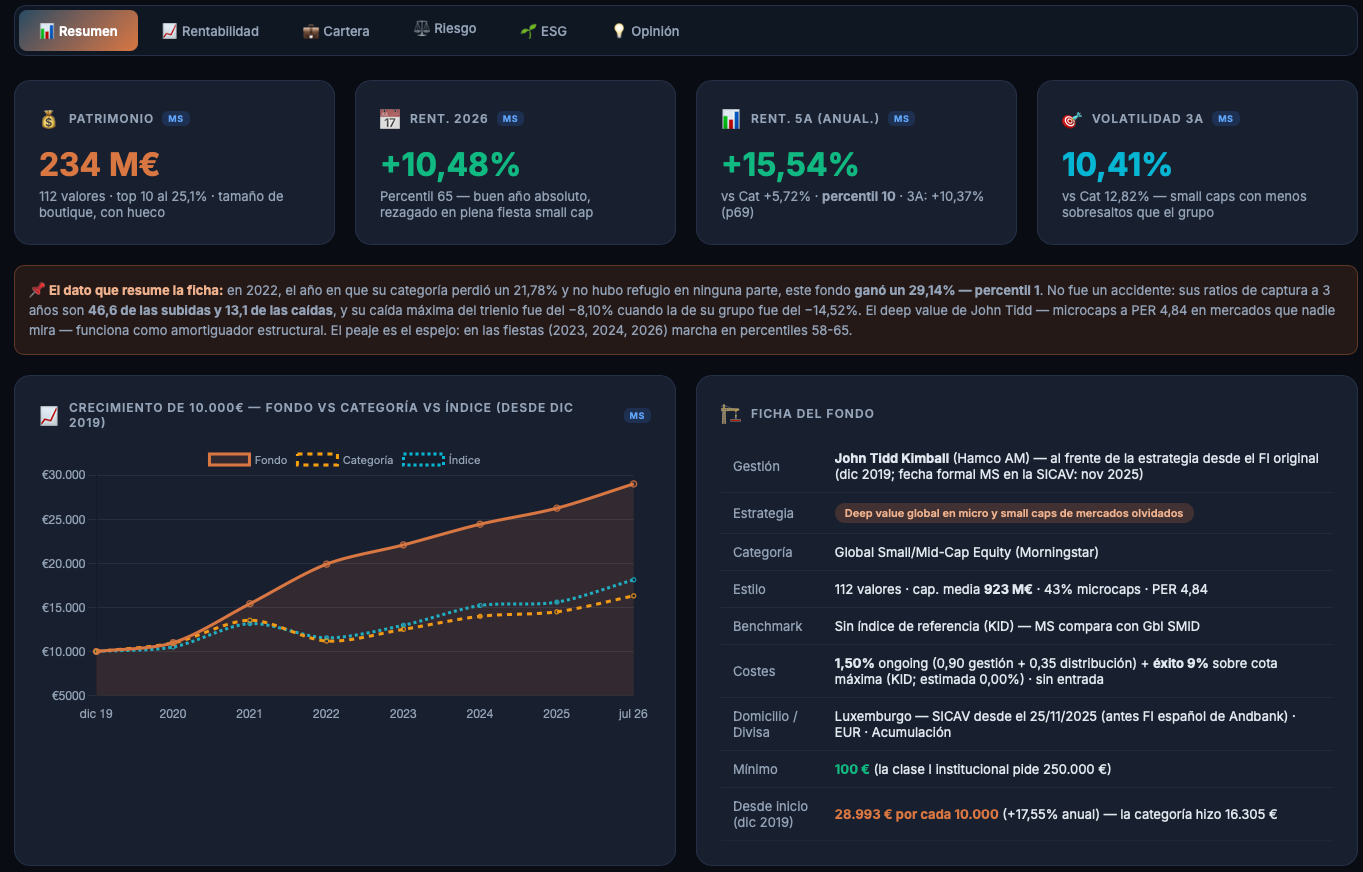Click the chart icon beside Crecimiento de 10.000€

tap(49, 415)
